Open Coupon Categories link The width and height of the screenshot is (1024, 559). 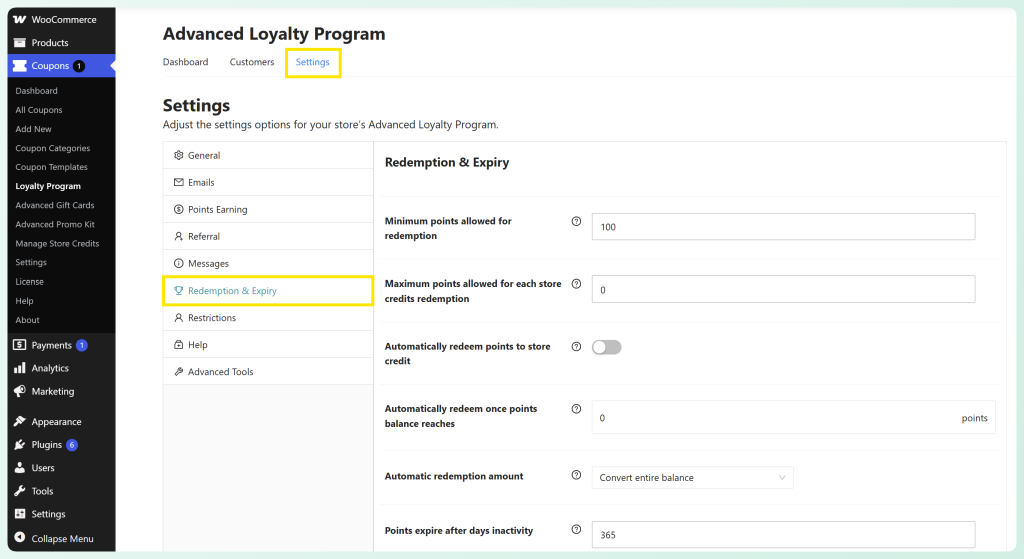[x=53, y=148]
